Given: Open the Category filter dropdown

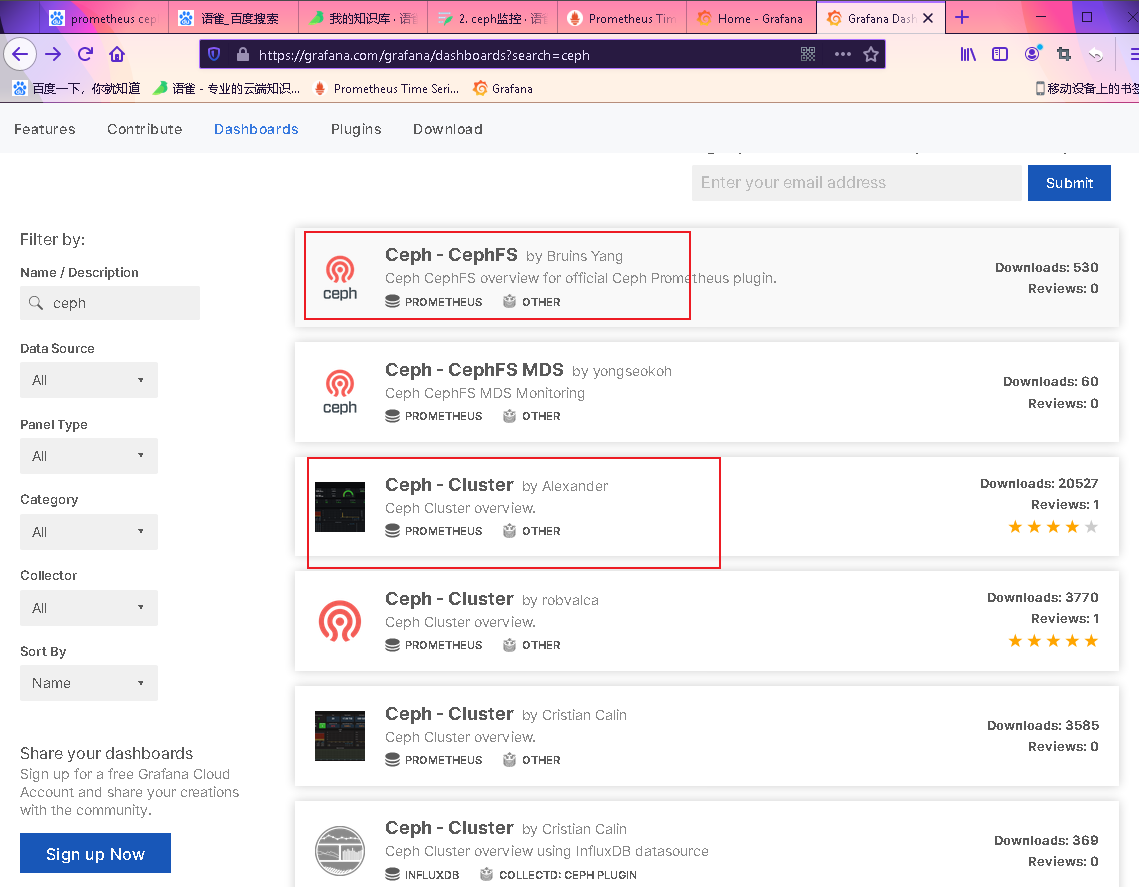Looking at the screenshot, I should pos(89,532).
